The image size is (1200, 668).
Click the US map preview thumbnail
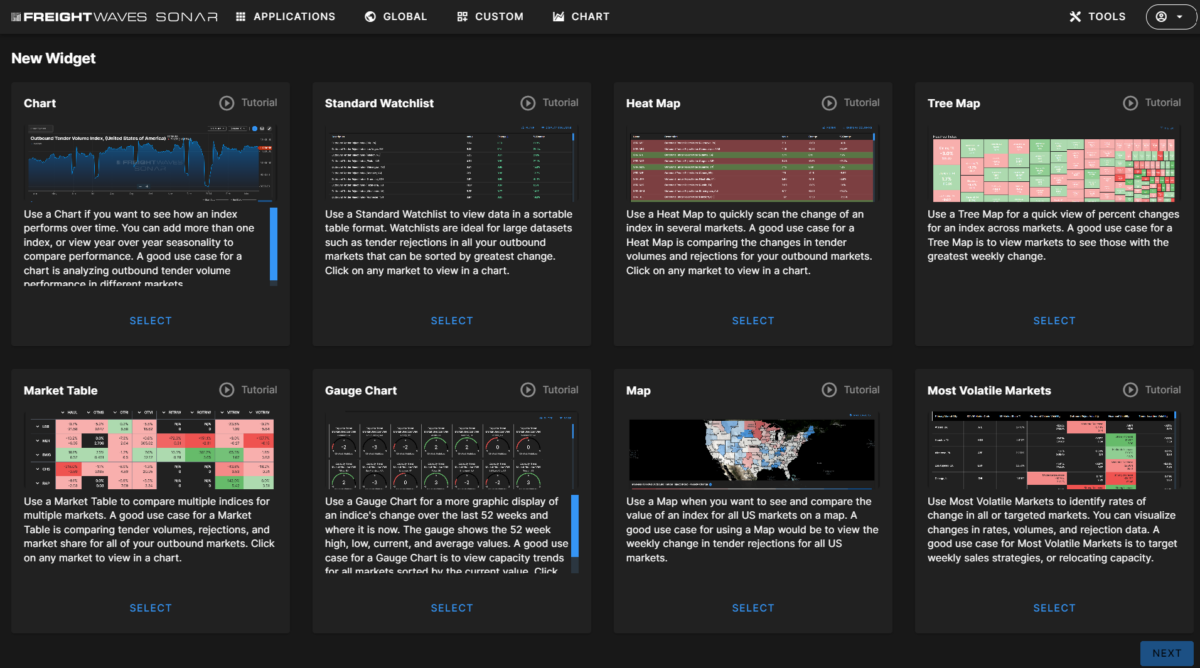753,451
